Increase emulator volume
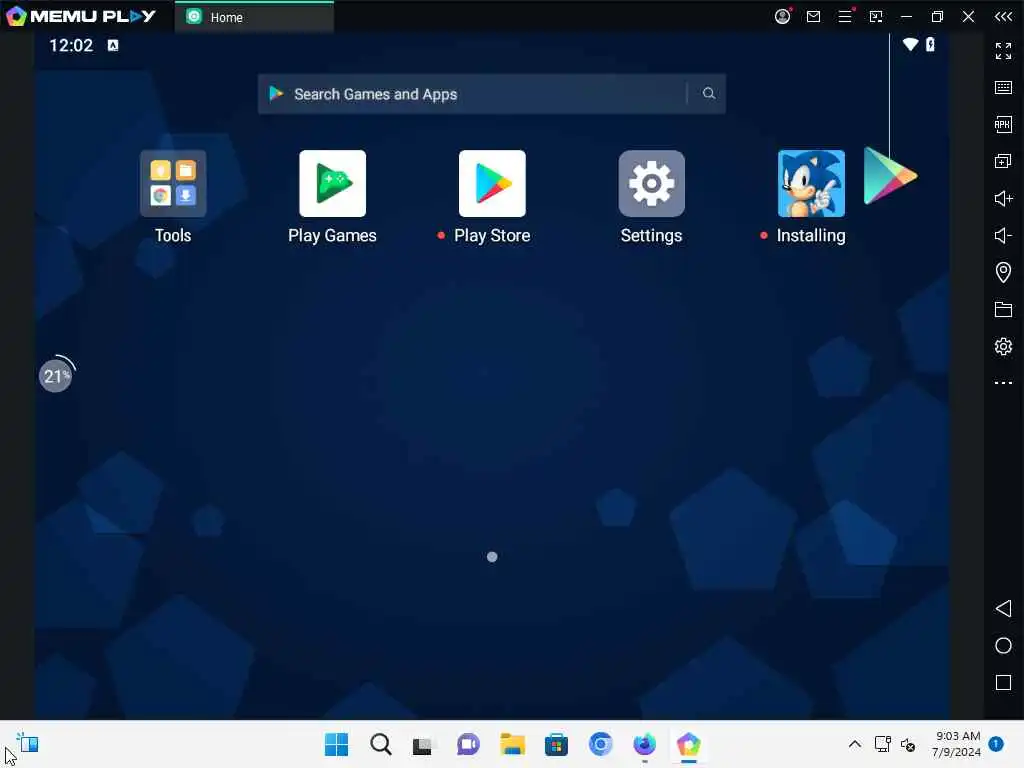This screenshot has height=768, width=1024. pos(1003,198)
